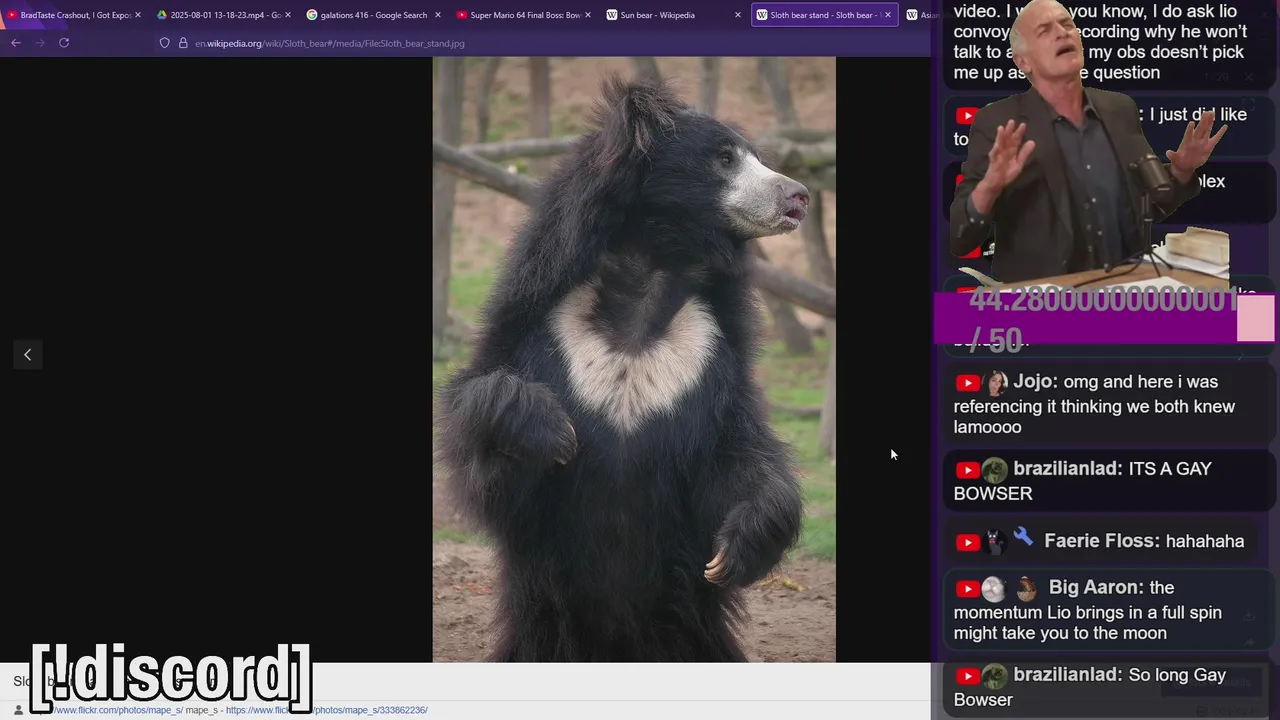Click Jojo's avatar in chat

click(996, 383)
